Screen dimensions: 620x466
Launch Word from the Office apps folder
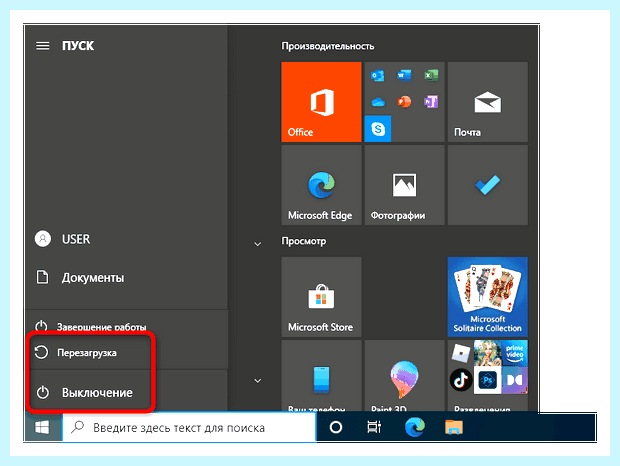click(x=404, y=75)
